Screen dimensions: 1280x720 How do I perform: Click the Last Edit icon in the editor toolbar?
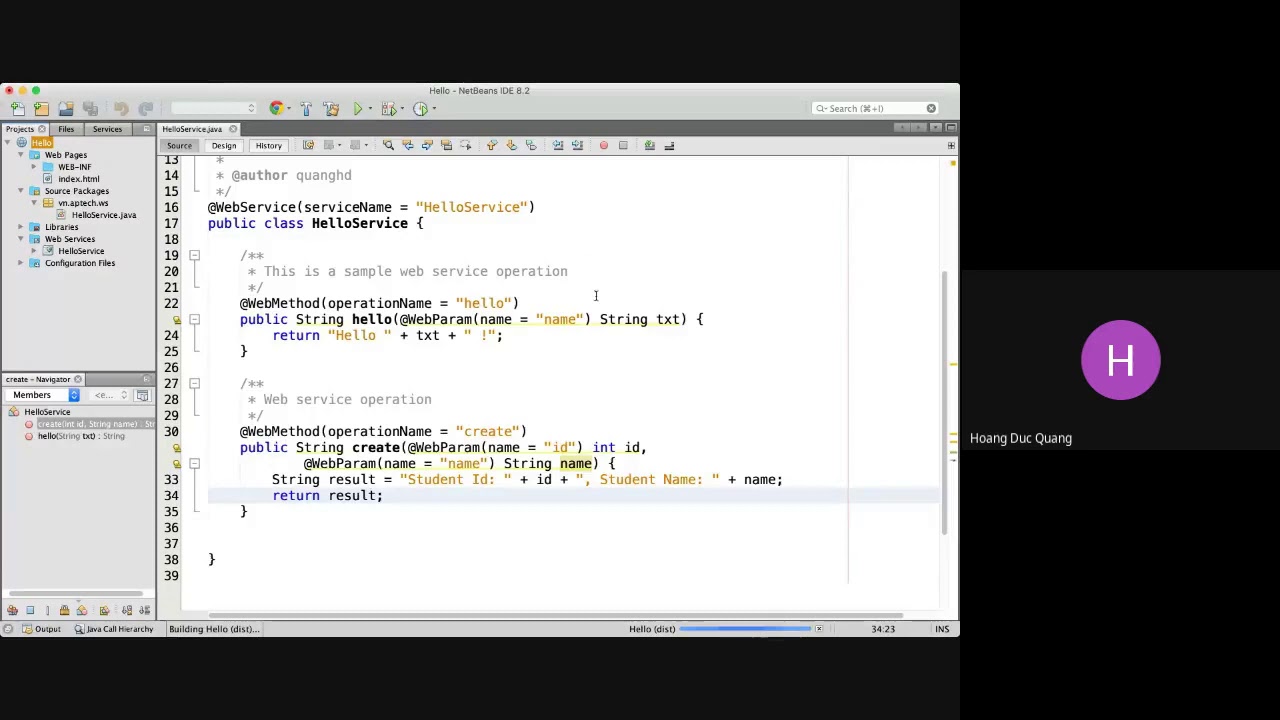coord(308,145)
